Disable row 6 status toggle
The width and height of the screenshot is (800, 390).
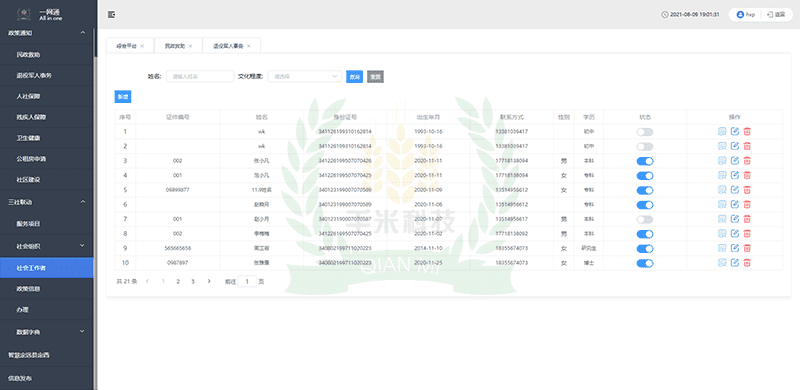[645, 205]
